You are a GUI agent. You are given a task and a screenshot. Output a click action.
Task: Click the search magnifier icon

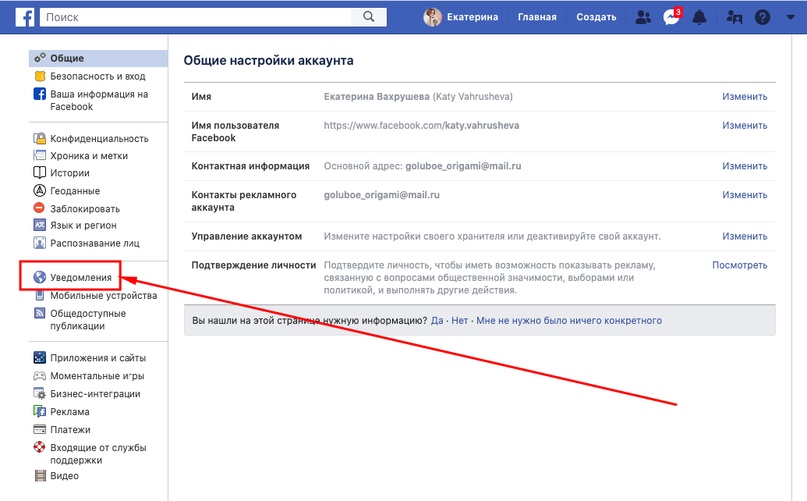(x=369, y=16)
